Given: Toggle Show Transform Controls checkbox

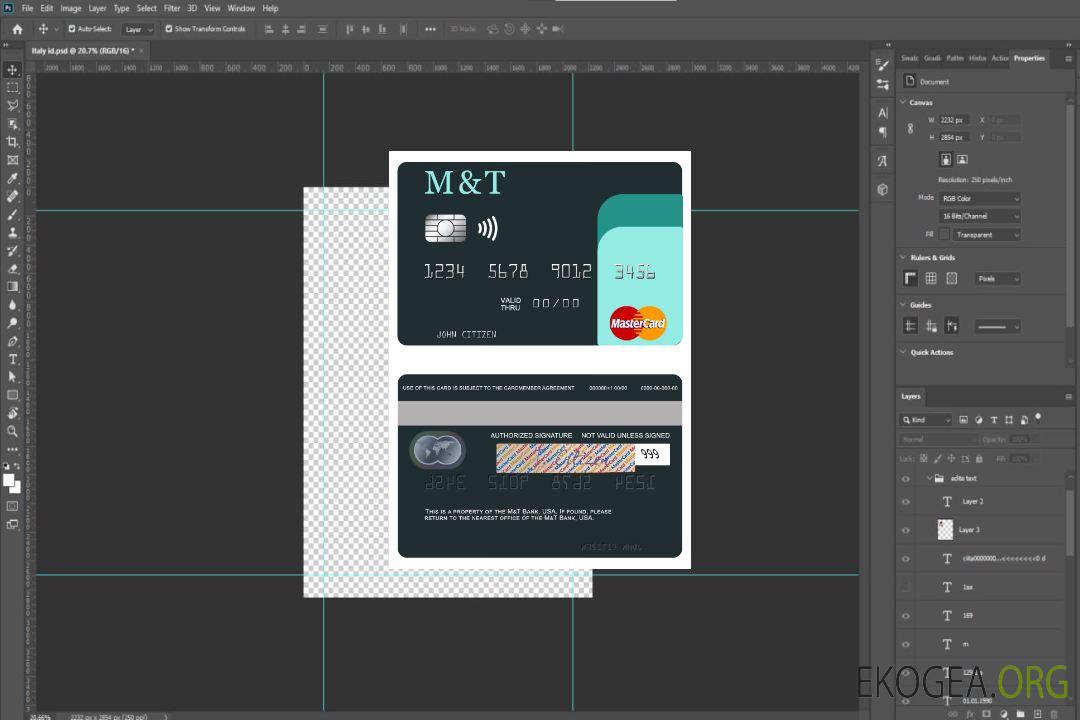Looking at the screenshot, I should click(169, 29).
